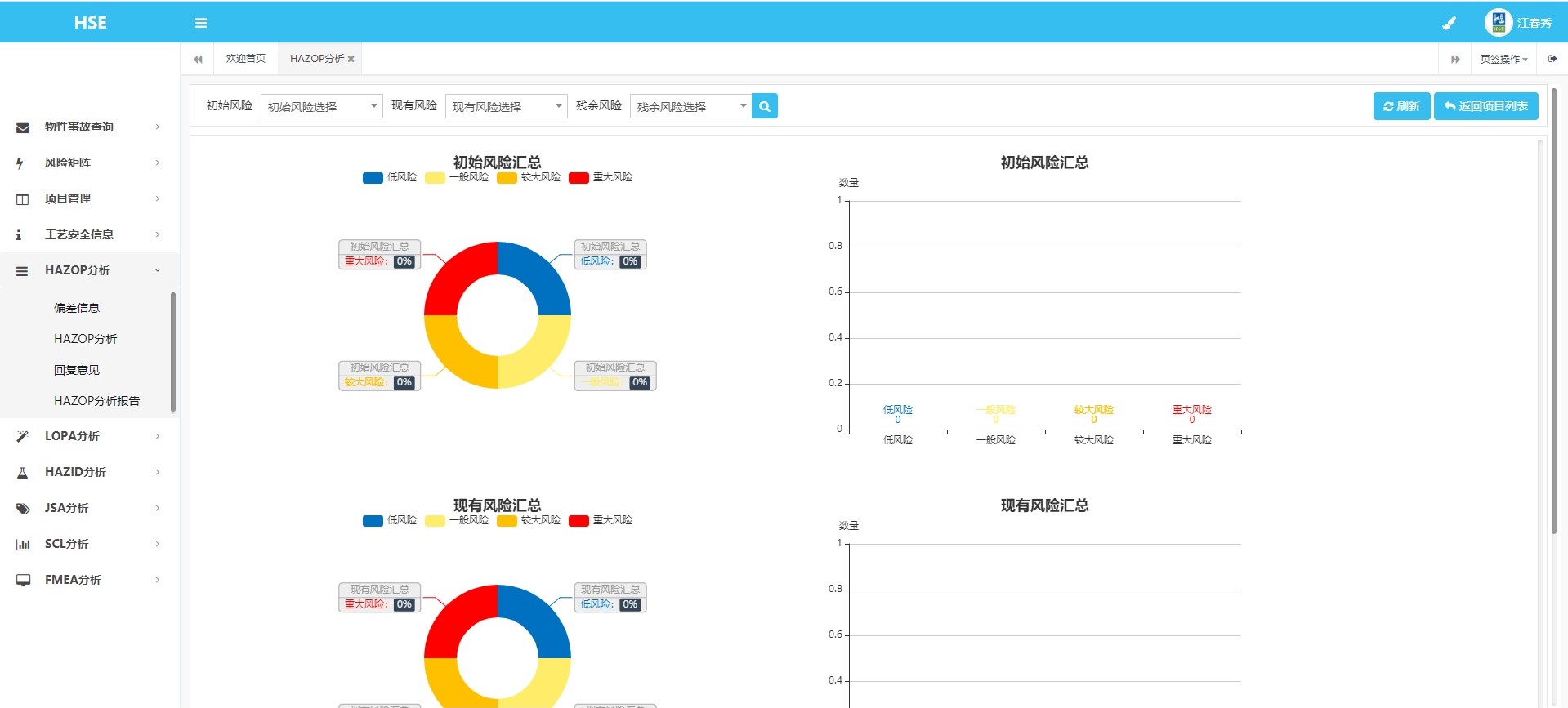Toggle 重大风险 legend in 初始风险汇总 chart

tap(601, 177)
